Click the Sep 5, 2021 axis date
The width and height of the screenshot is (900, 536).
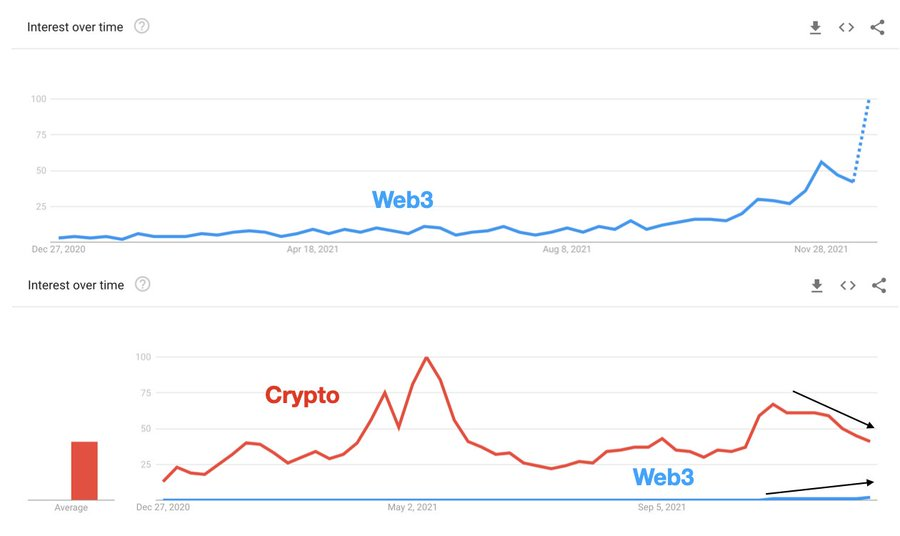(661, 507)
